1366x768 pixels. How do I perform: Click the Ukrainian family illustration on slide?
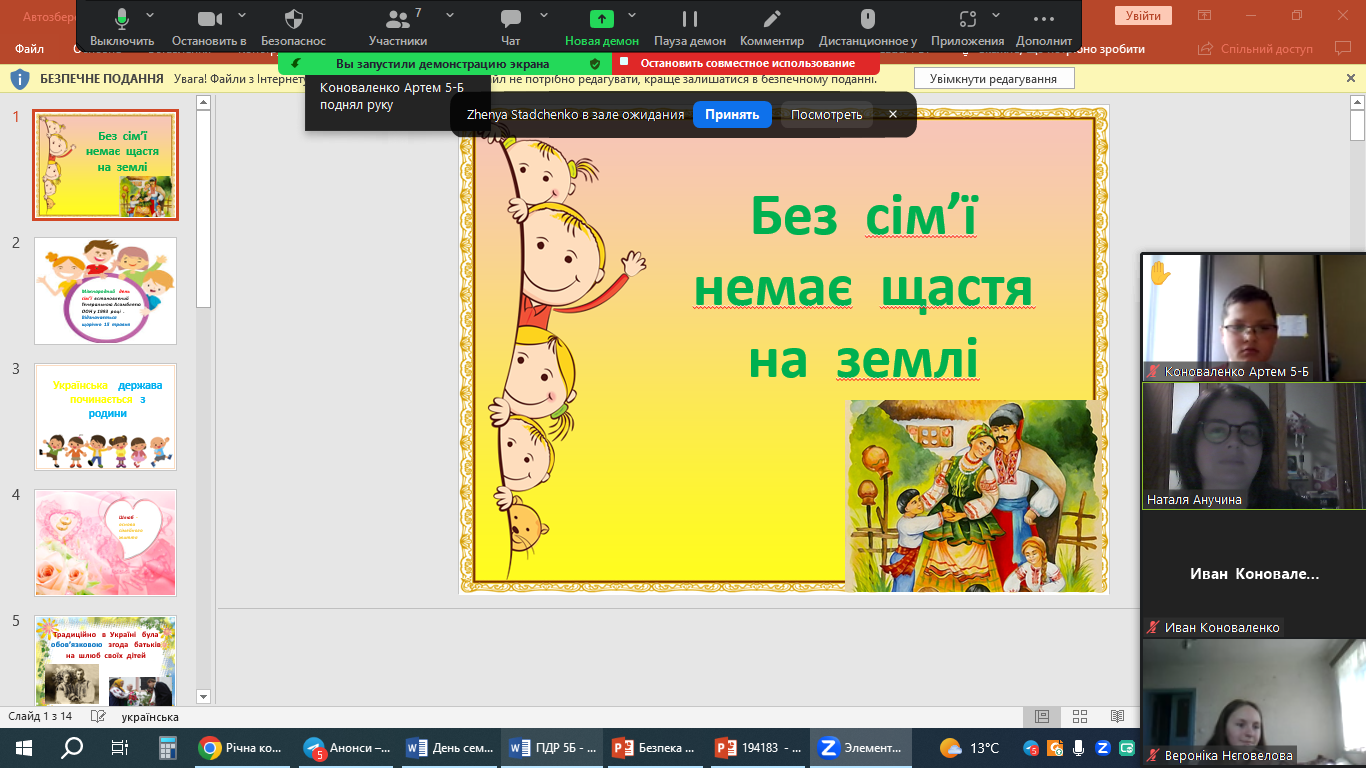point(973,496)
